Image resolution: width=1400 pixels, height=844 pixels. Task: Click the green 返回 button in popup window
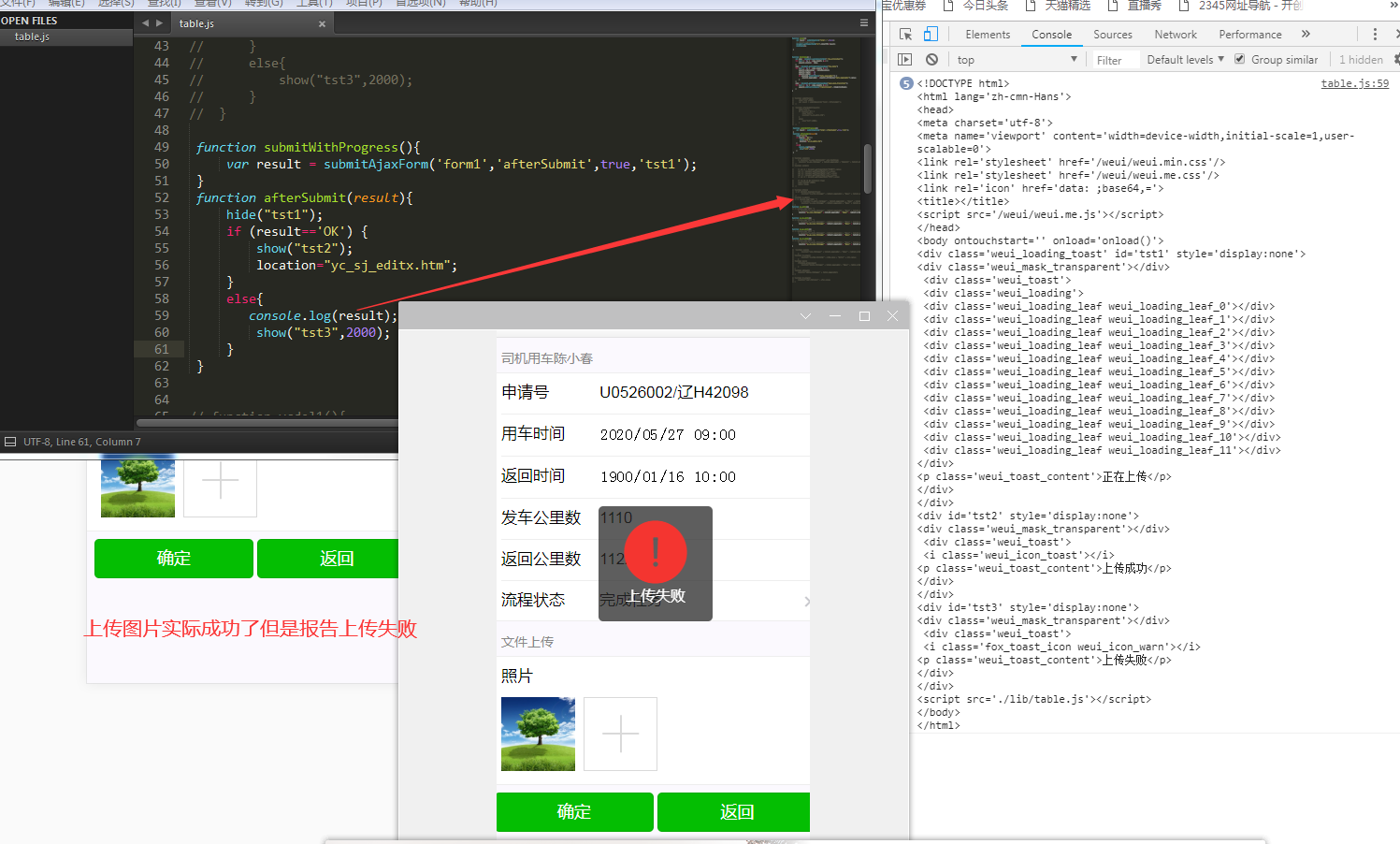[734, 812]
